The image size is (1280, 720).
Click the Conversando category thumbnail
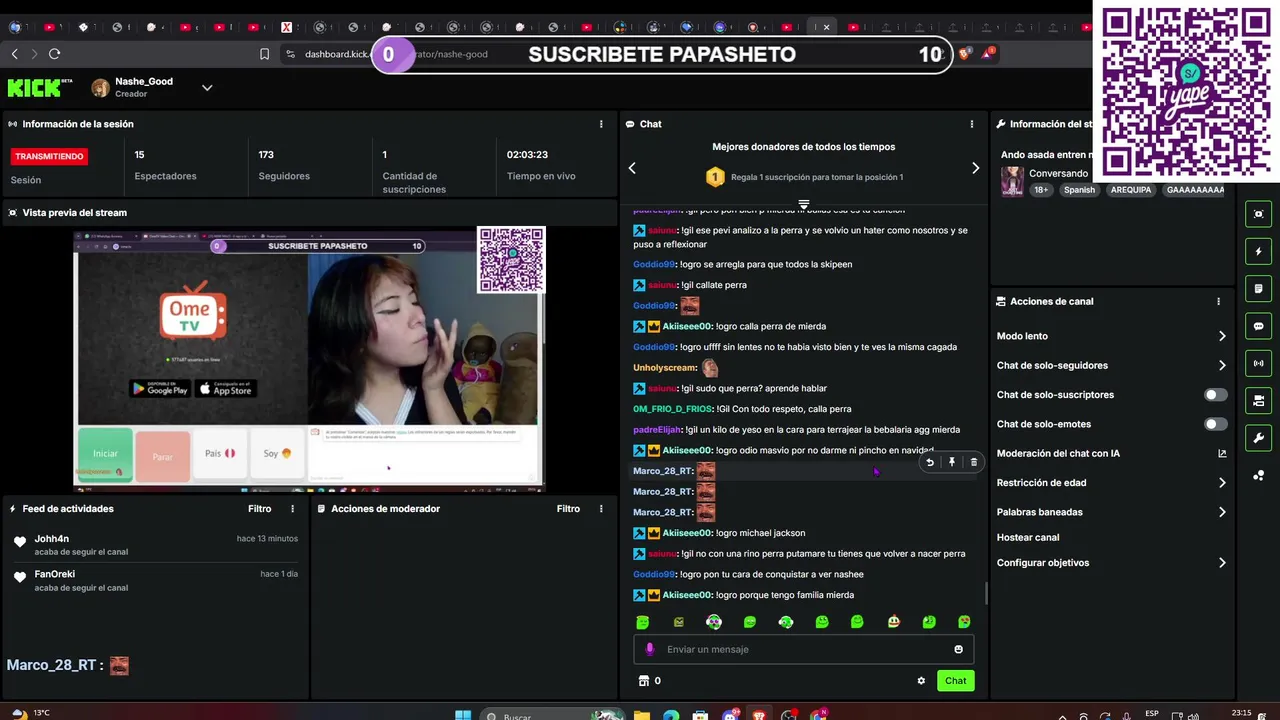pyautogui.click(x=1012, y=181)
